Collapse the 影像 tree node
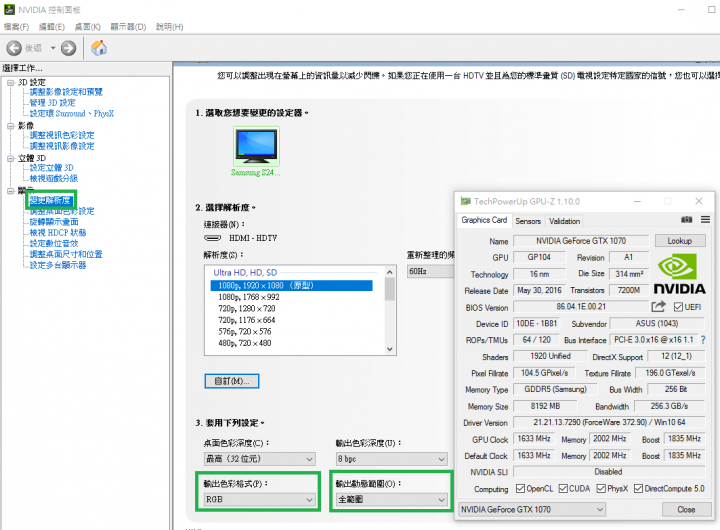Image resolution: width=720 pixels, height=530 pixels. (11, 126)
